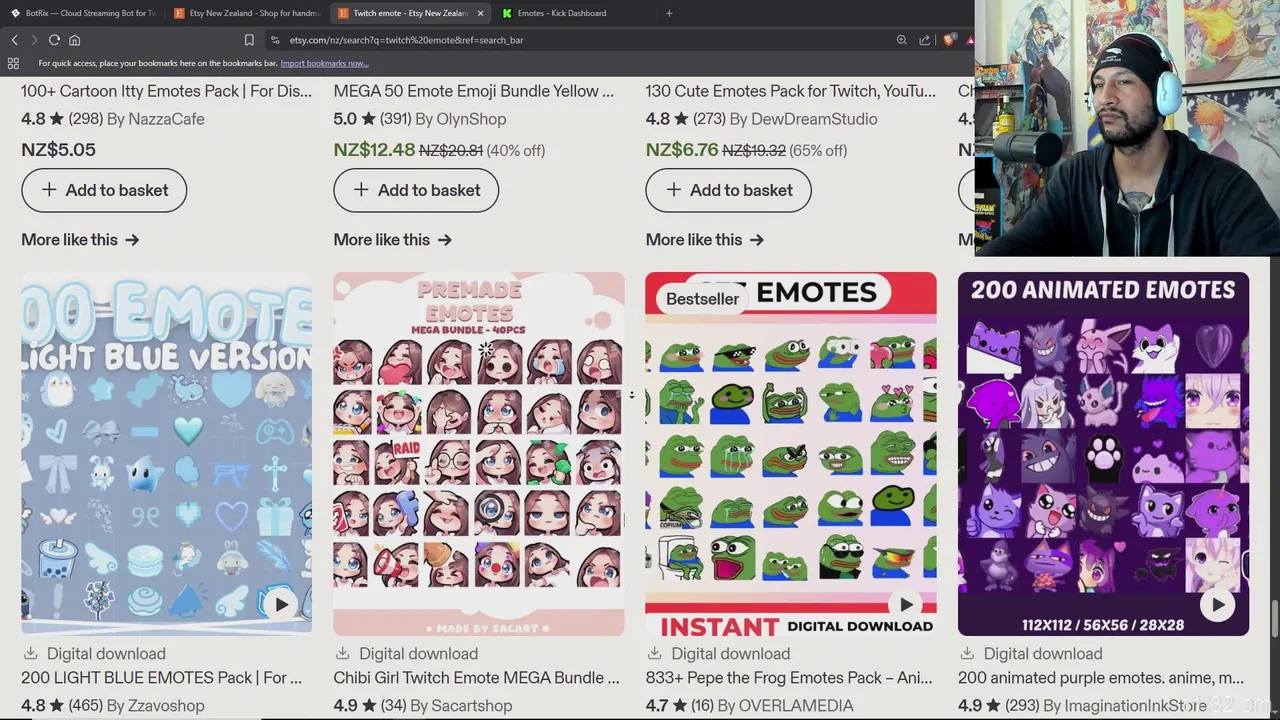Close the Twitch emote Etsy tab

(x=481, y=13)
